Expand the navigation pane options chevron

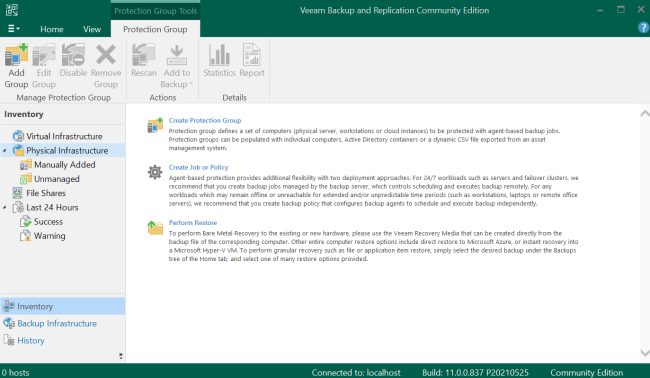coord(121,356)
